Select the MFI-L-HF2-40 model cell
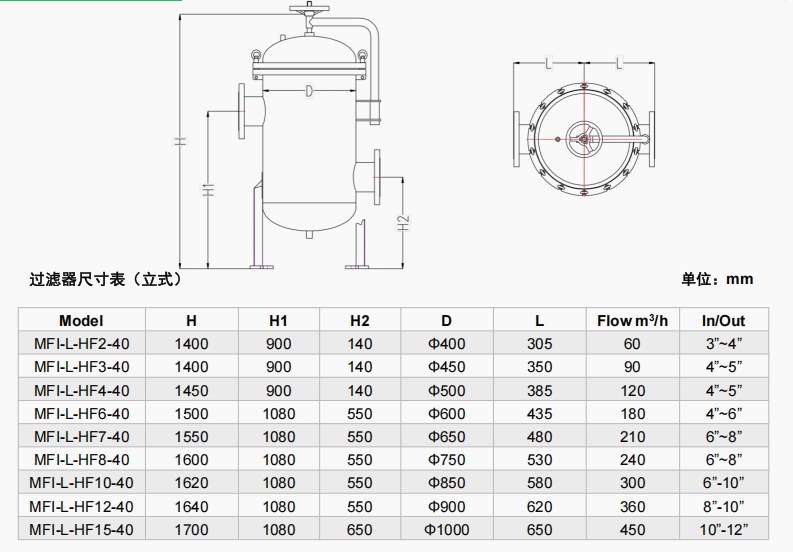The image size is (793, 552). point(82,344)
